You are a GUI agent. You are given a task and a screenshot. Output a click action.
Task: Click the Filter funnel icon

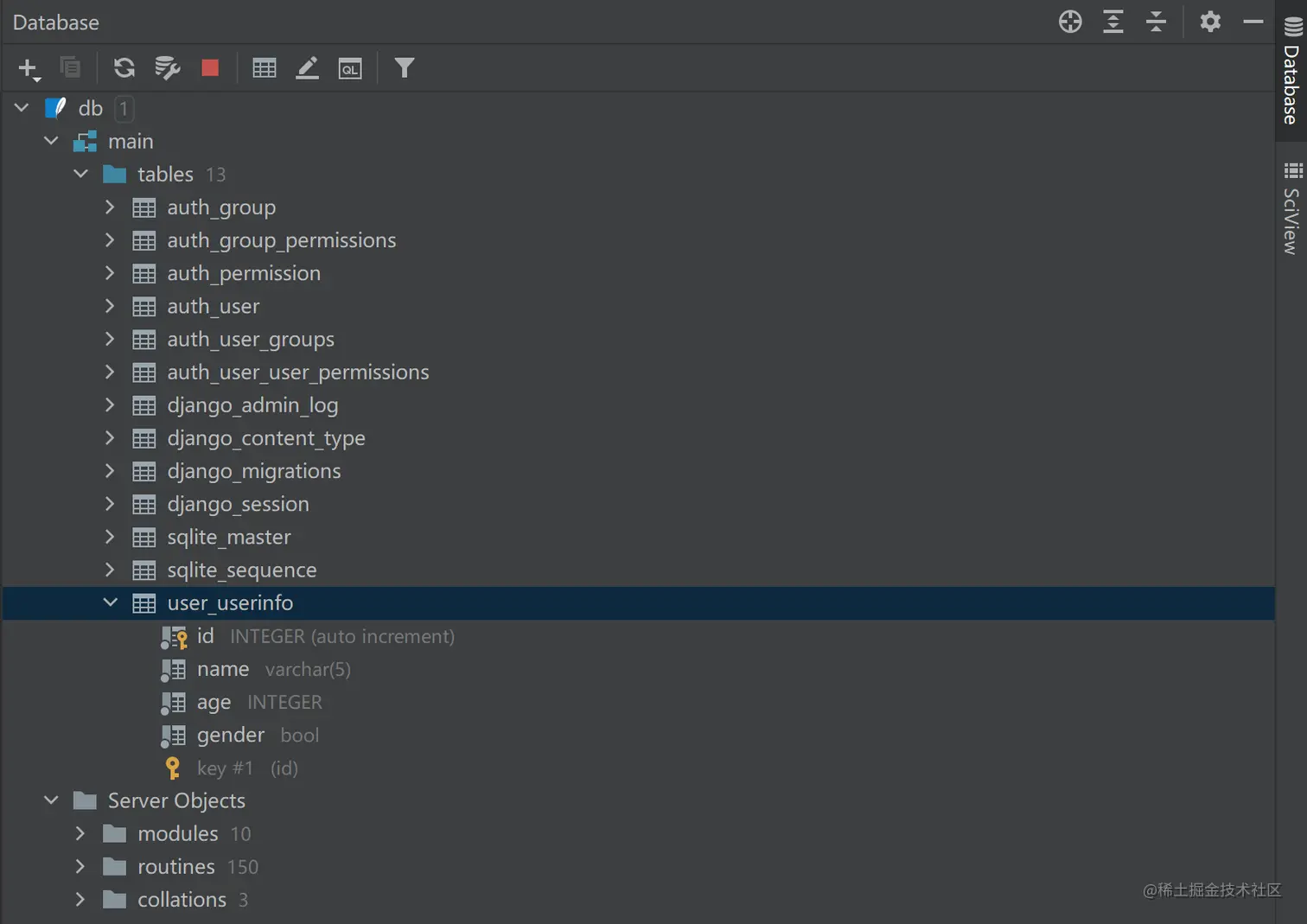(x=404, y=67)
